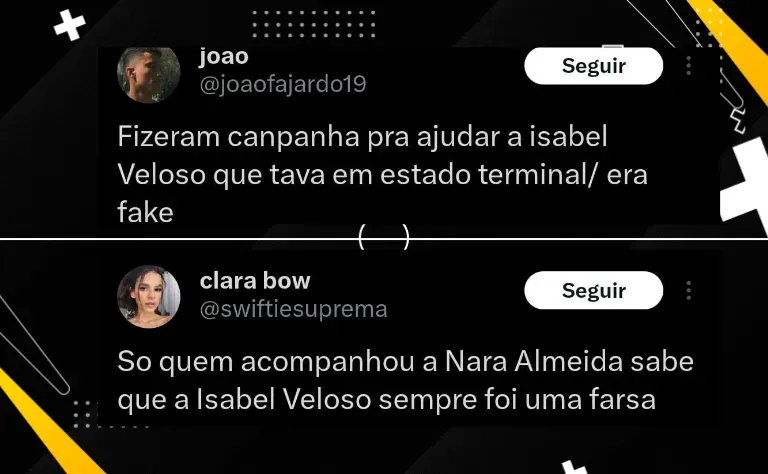This screenshot has width=768, height=474.
Task: Open joao's profile picture
Action: point(148,74)
